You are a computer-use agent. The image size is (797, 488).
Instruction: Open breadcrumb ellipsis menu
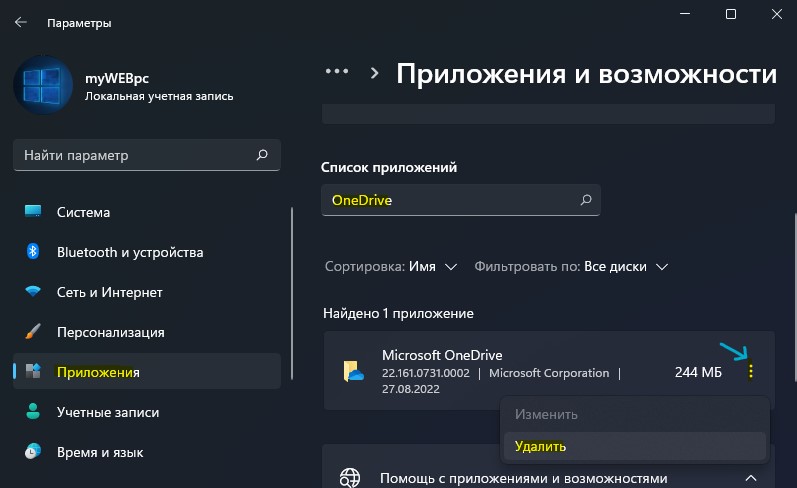click(337, 71)
